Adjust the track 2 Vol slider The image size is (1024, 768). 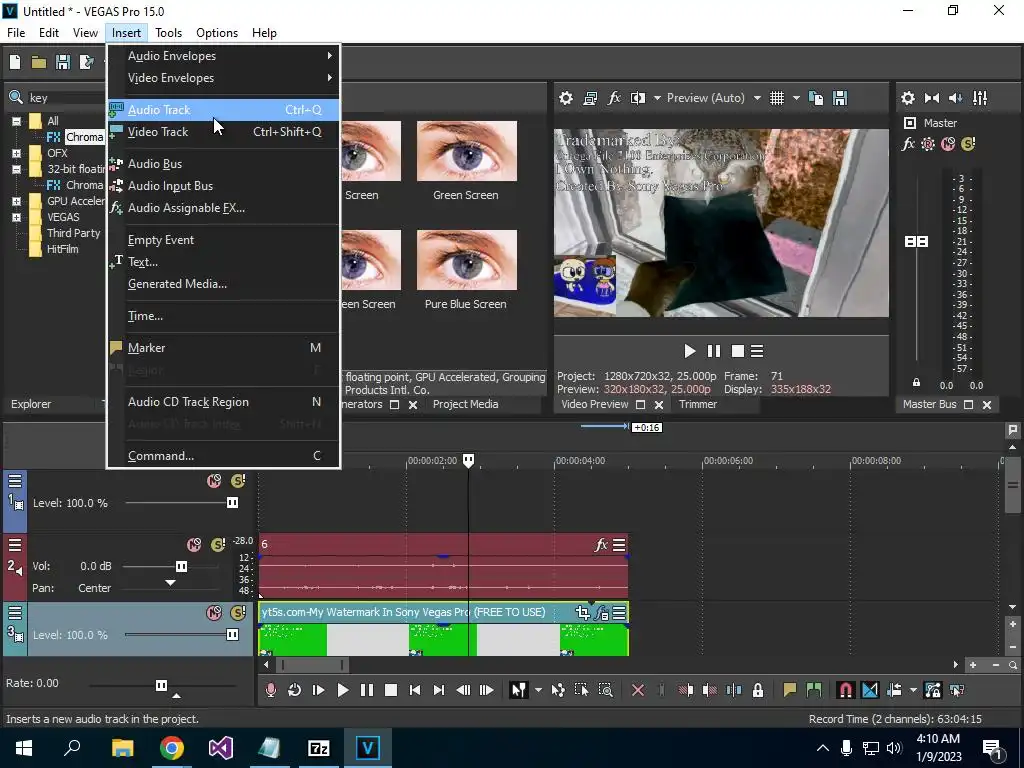pyautogui.click(x=182, y=566)
